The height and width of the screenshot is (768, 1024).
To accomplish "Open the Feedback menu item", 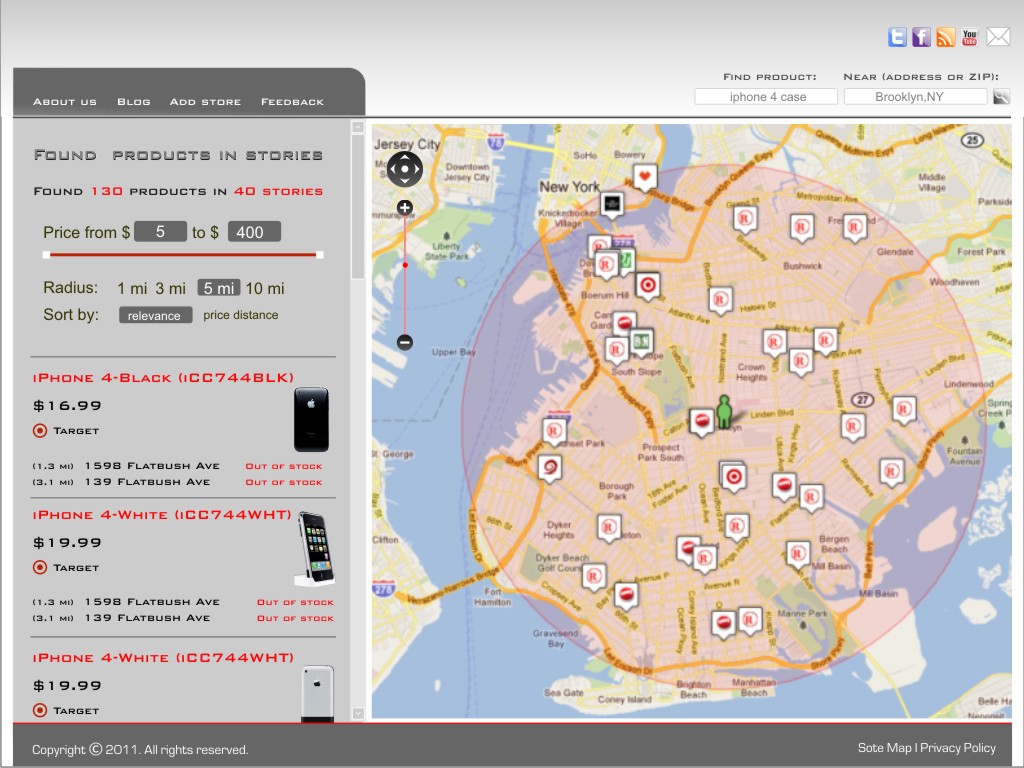I will (x=292, y=102).
